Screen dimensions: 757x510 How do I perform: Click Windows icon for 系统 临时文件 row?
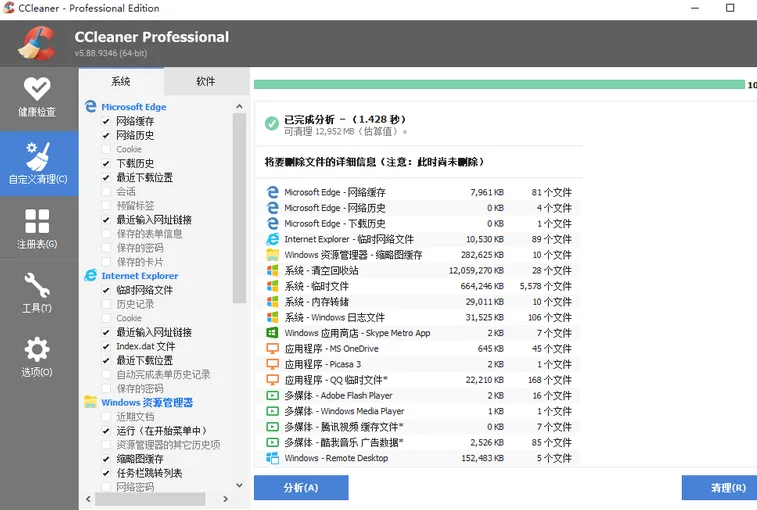pyautogui.click(x=272, y=286)
